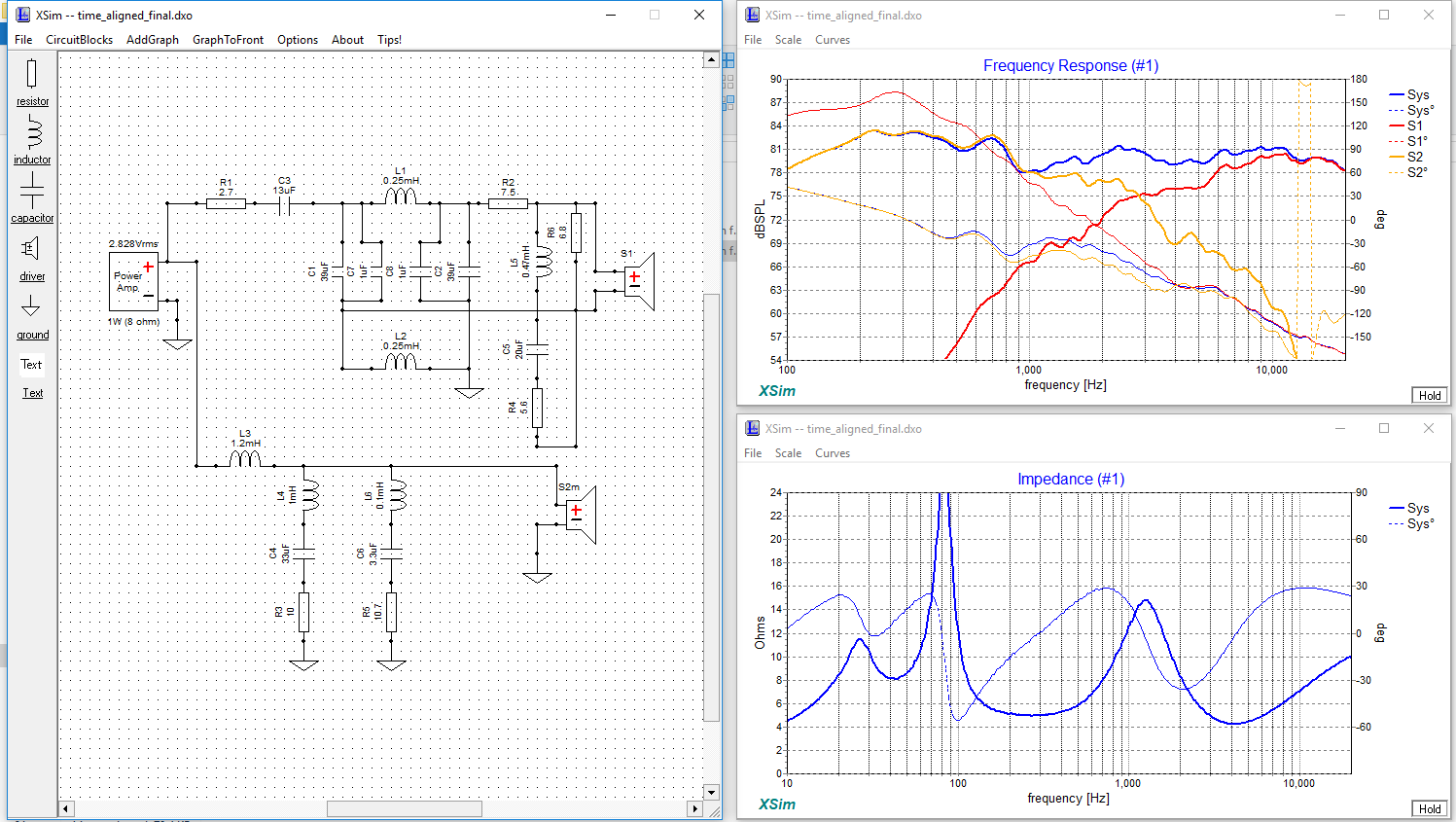Select the ground component tool

click(32, 315)
